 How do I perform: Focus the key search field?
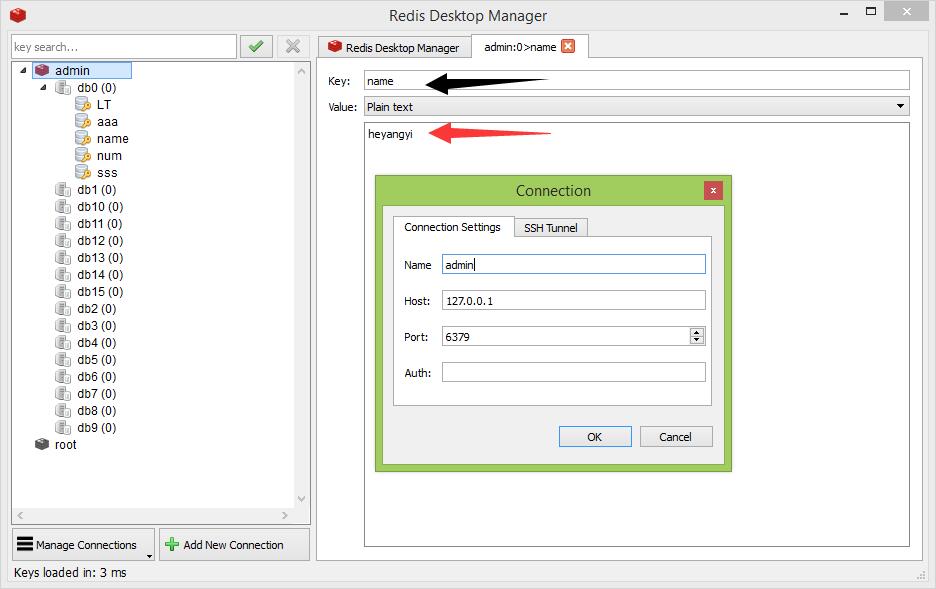pyautogui.click(x=124, y=47)
